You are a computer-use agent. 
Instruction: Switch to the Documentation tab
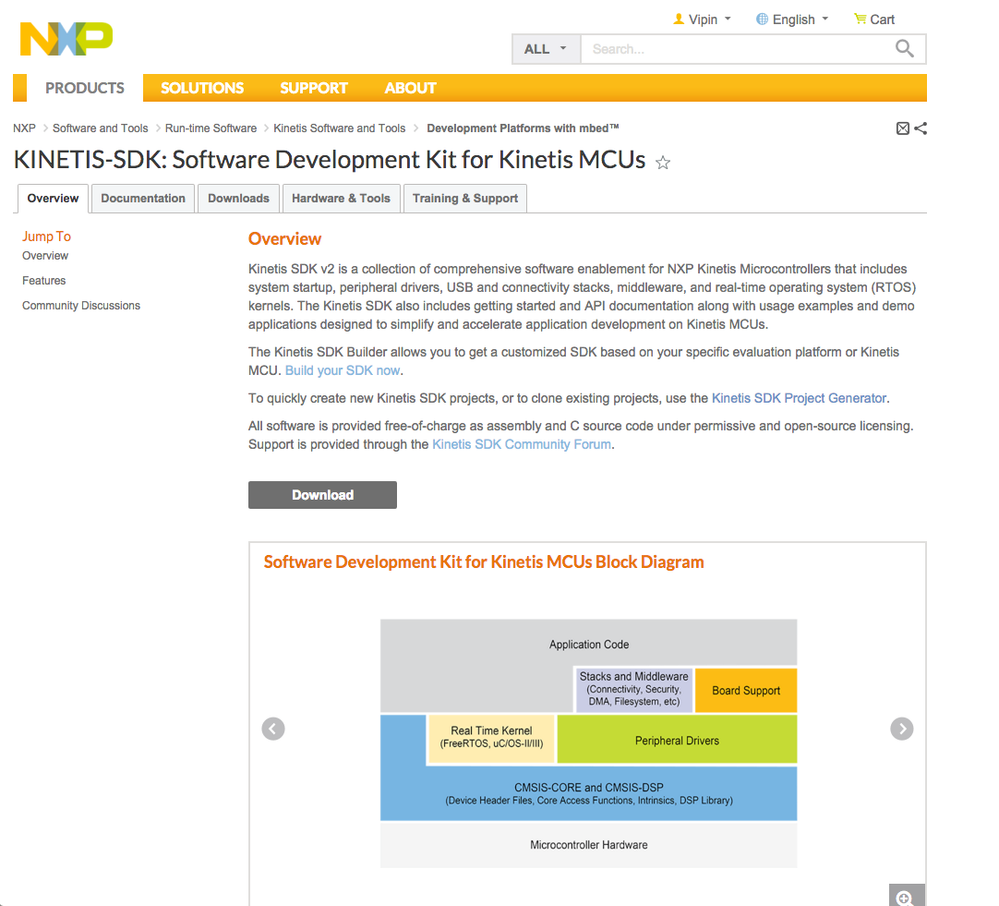(x=143, y=198)
